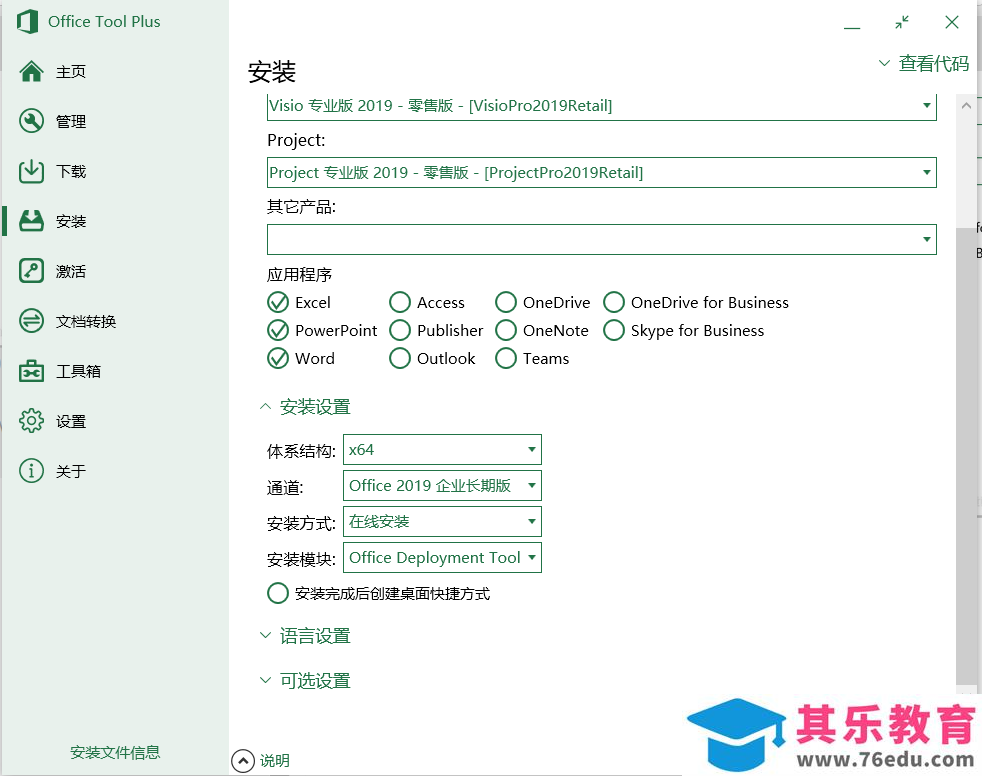This screenshot has height=776, width=982.
Task: Click the 关于 sidebar entry
Action: [x=71, y=471]
